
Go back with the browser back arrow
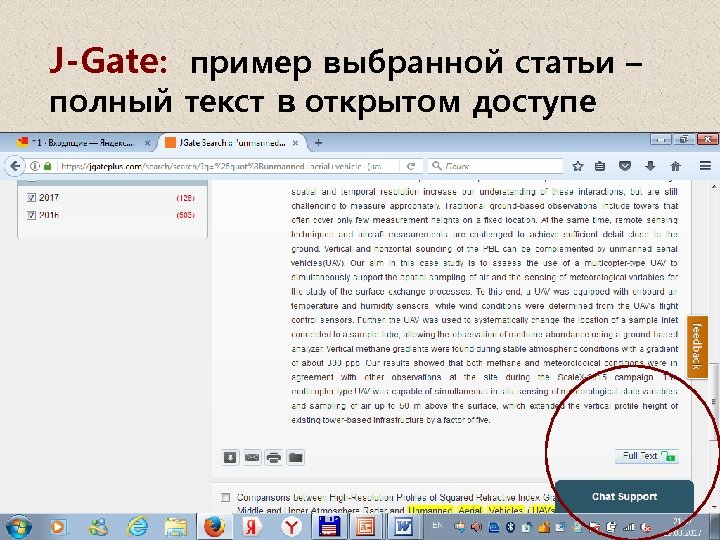[x=15, y=166]
